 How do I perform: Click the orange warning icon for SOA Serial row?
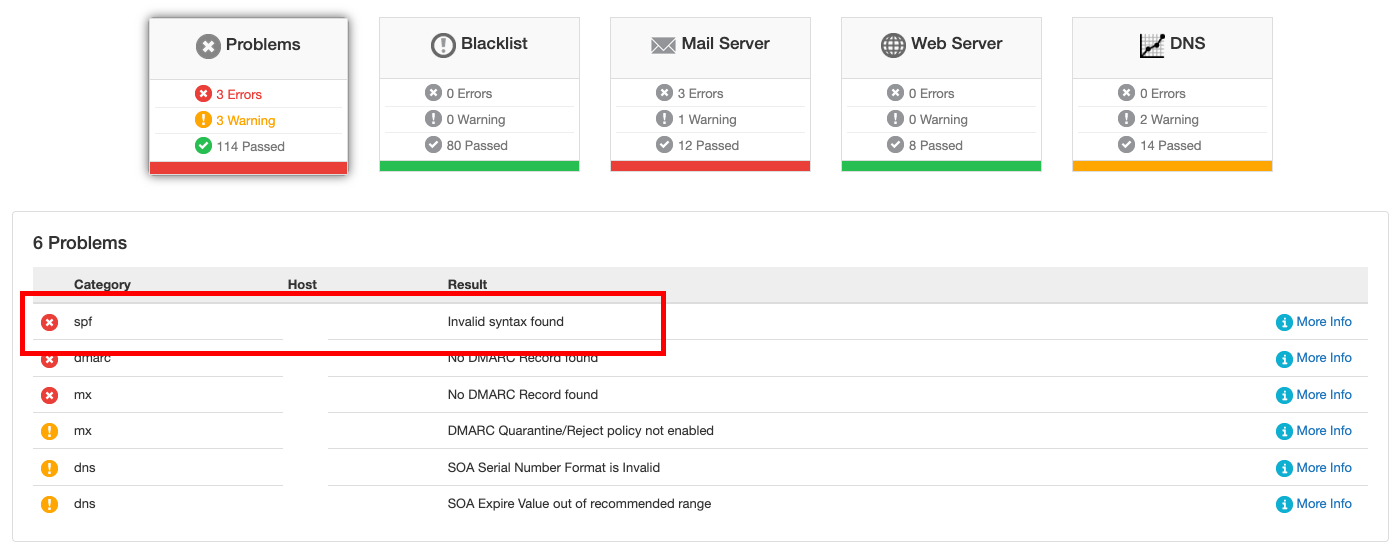(x=49, y=468)
